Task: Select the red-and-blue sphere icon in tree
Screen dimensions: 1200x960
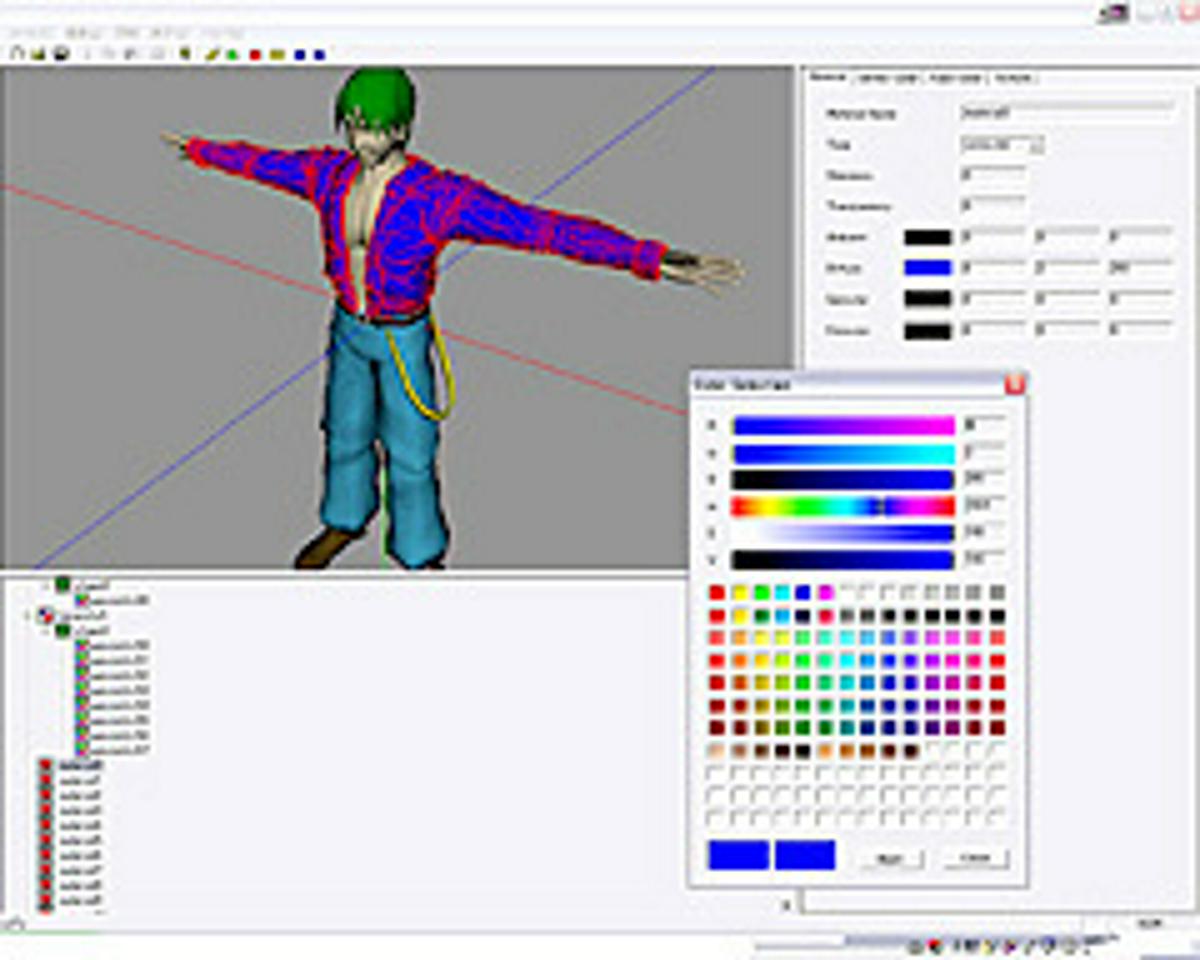Action: [x=45, y=617]
